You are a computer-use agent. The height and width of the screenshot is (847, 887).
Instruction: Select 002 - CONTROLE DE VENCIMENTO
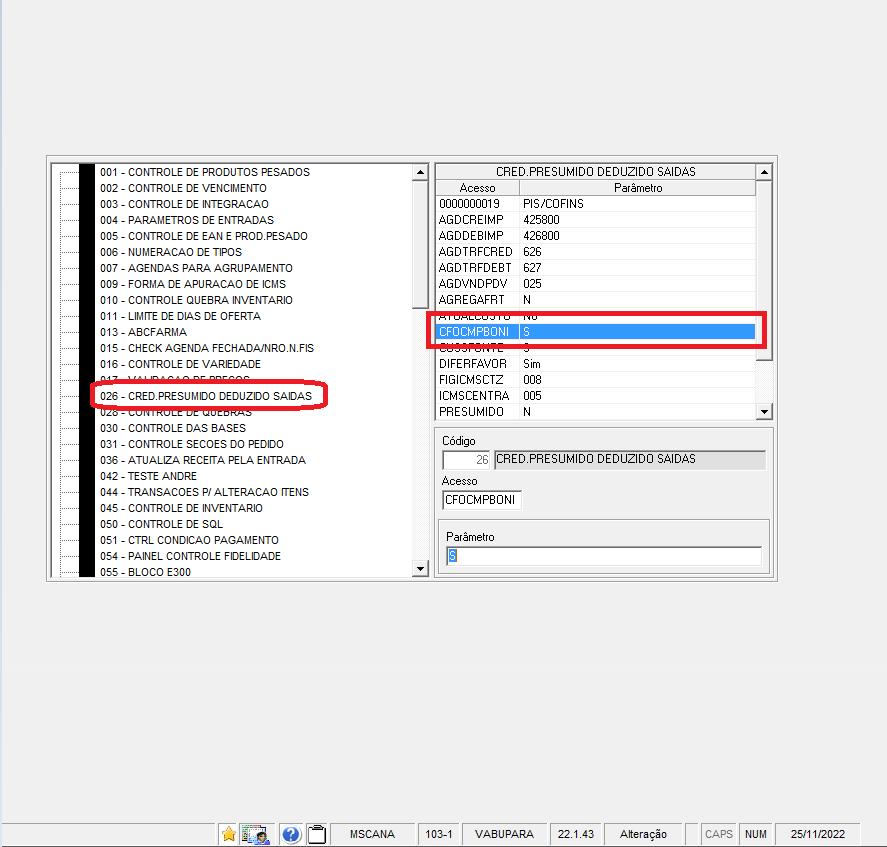[183, 188]
